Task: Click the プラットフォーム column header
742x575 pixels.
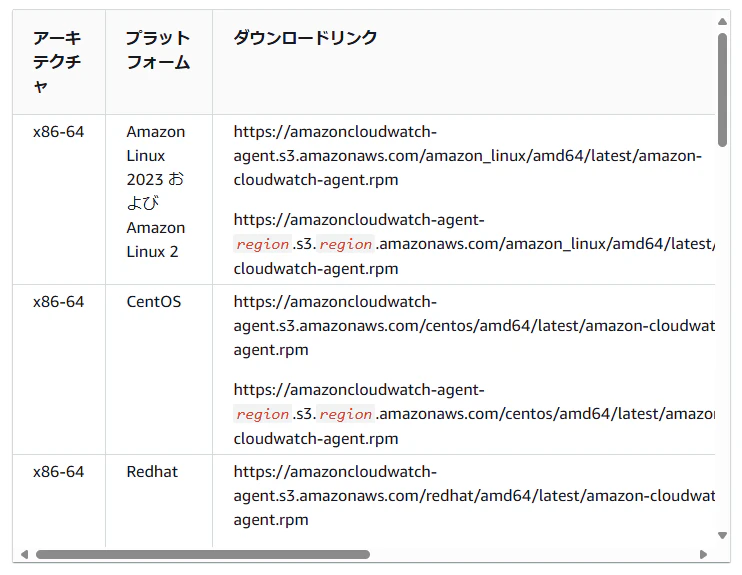Action: [159, 62]
